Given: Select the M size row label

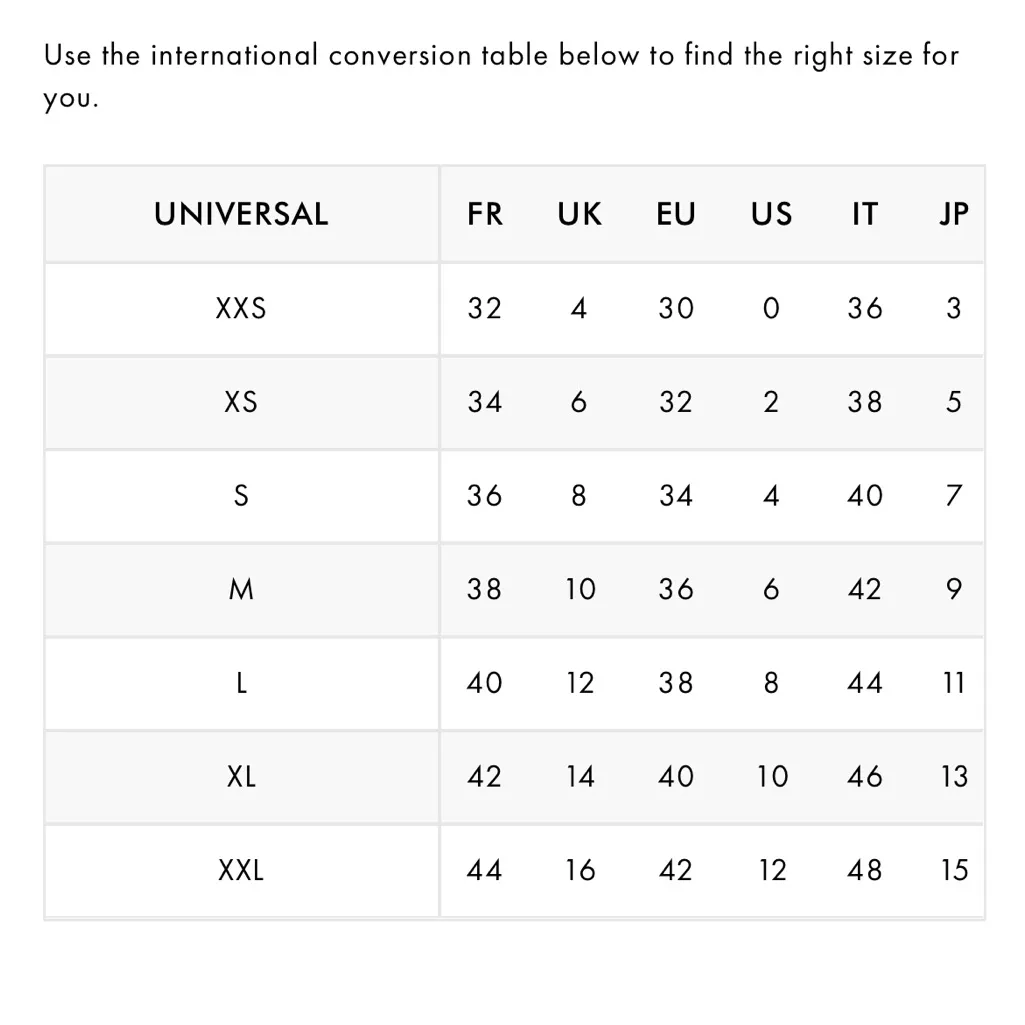Looking at the screenshot, I should coord(241,590).
